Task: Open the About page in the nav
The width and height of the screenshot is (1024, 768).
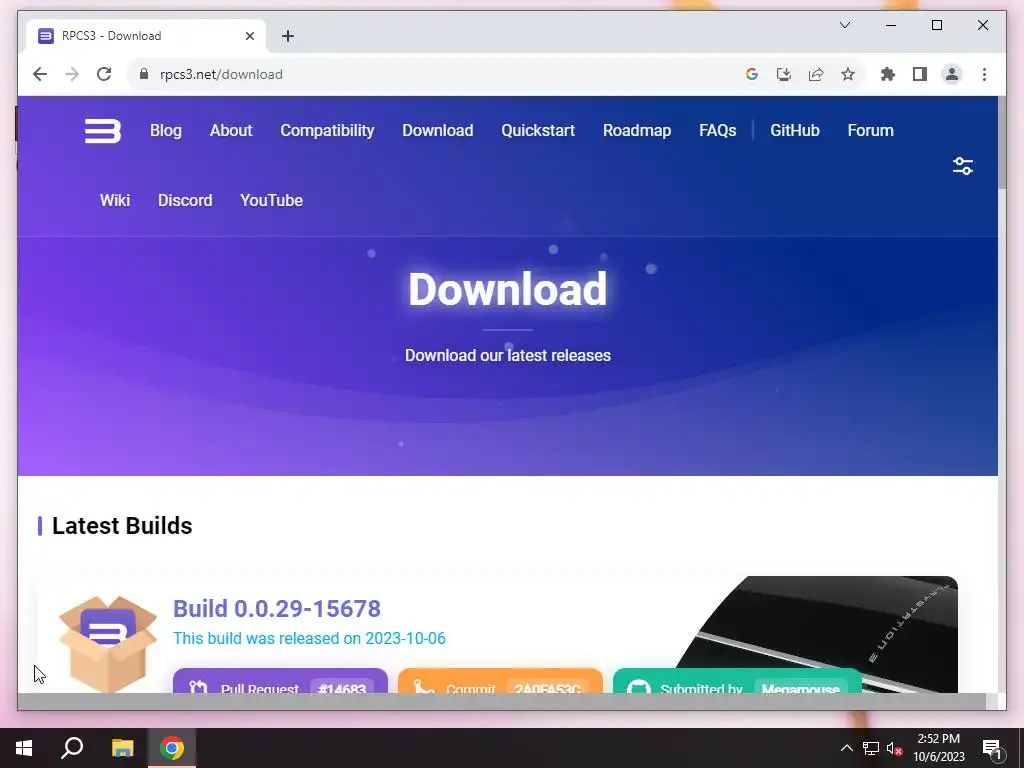Action: pos(231,131)
